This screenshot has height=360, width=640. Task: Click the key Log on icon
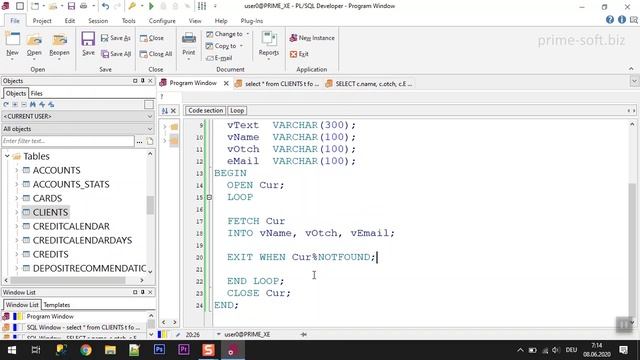click(132, 6)
